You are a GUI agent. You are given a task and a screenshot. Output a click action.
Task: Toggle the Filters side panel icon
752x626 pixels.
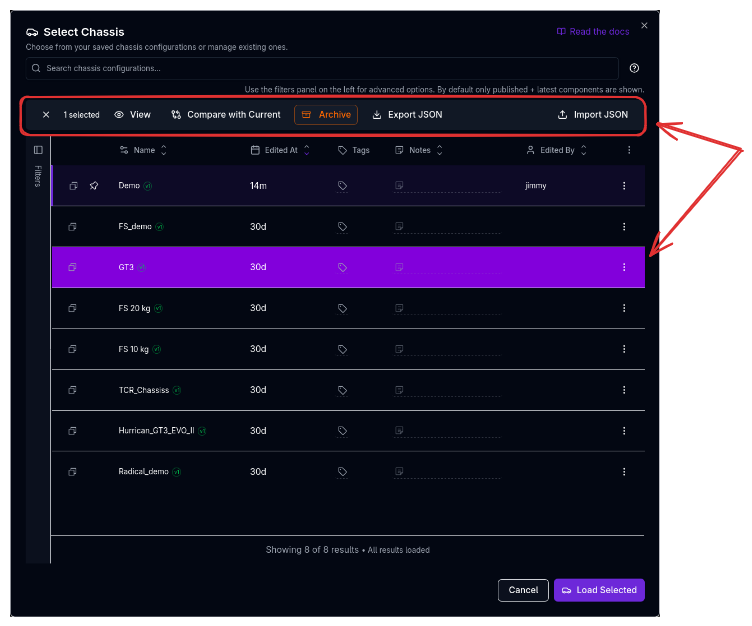pyautogui.click(x=38, y=150)
